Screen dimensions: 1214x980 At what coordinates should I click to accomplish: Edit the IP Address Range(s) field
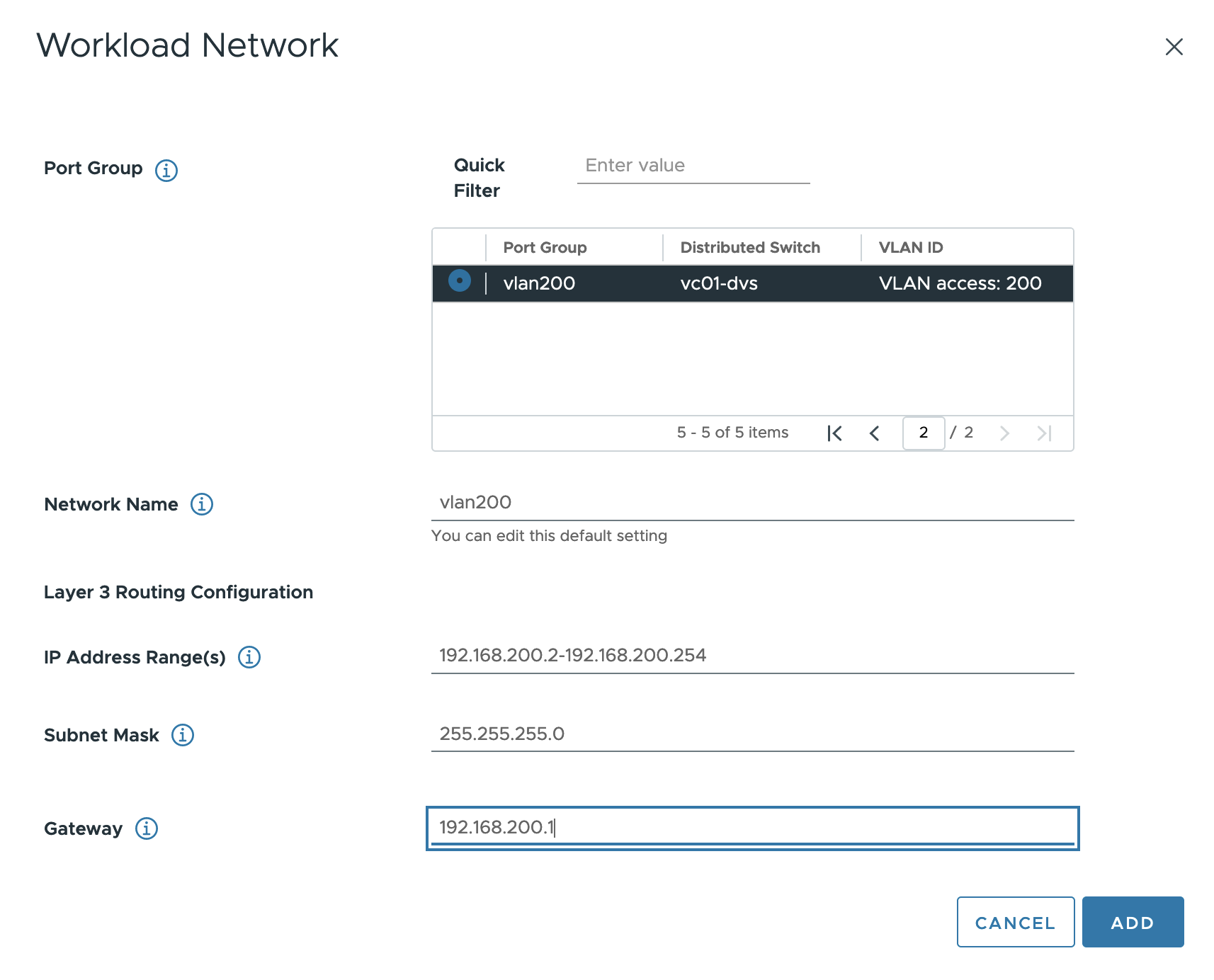(753, 656)
